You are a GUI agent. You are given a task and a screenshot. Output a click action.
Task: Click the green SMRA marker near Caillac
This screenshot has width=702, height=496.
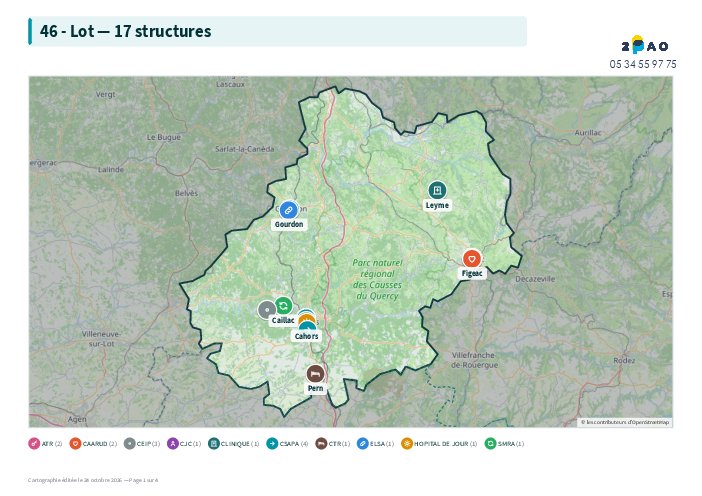click(283, 306)
